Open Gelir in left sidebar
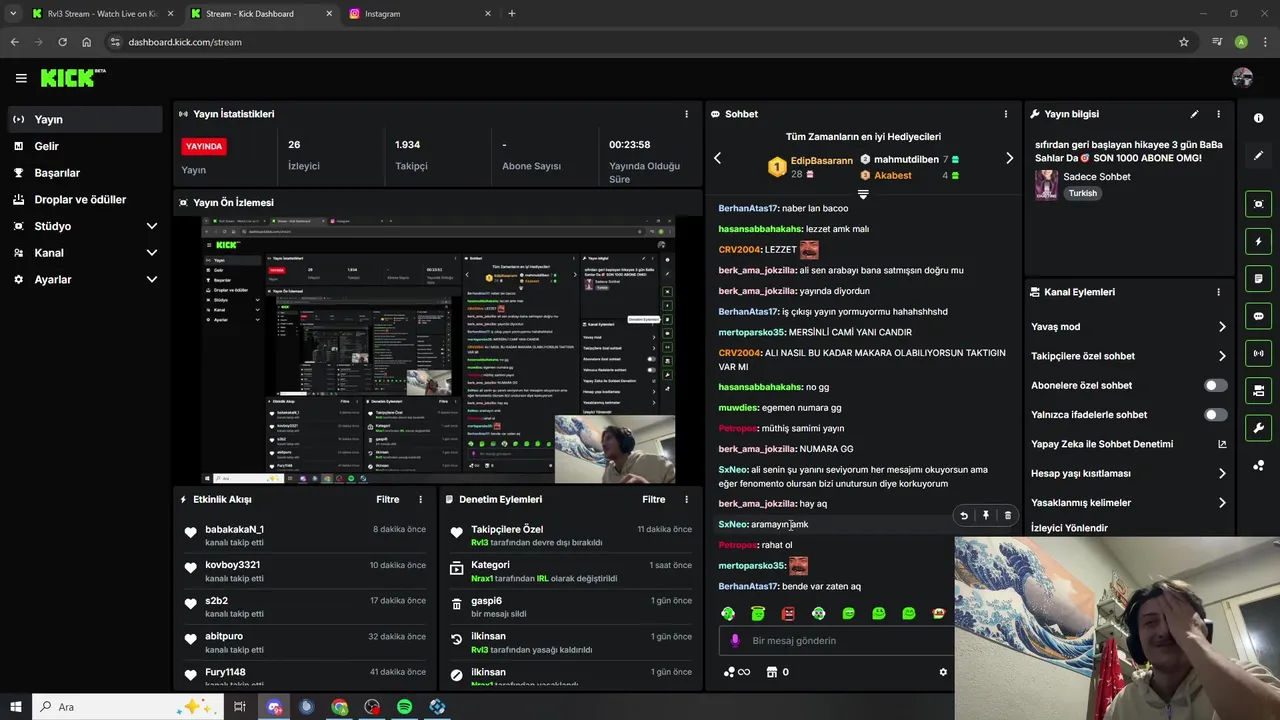Viewport: 1280px width, 720px height. [x=85, y=146]
